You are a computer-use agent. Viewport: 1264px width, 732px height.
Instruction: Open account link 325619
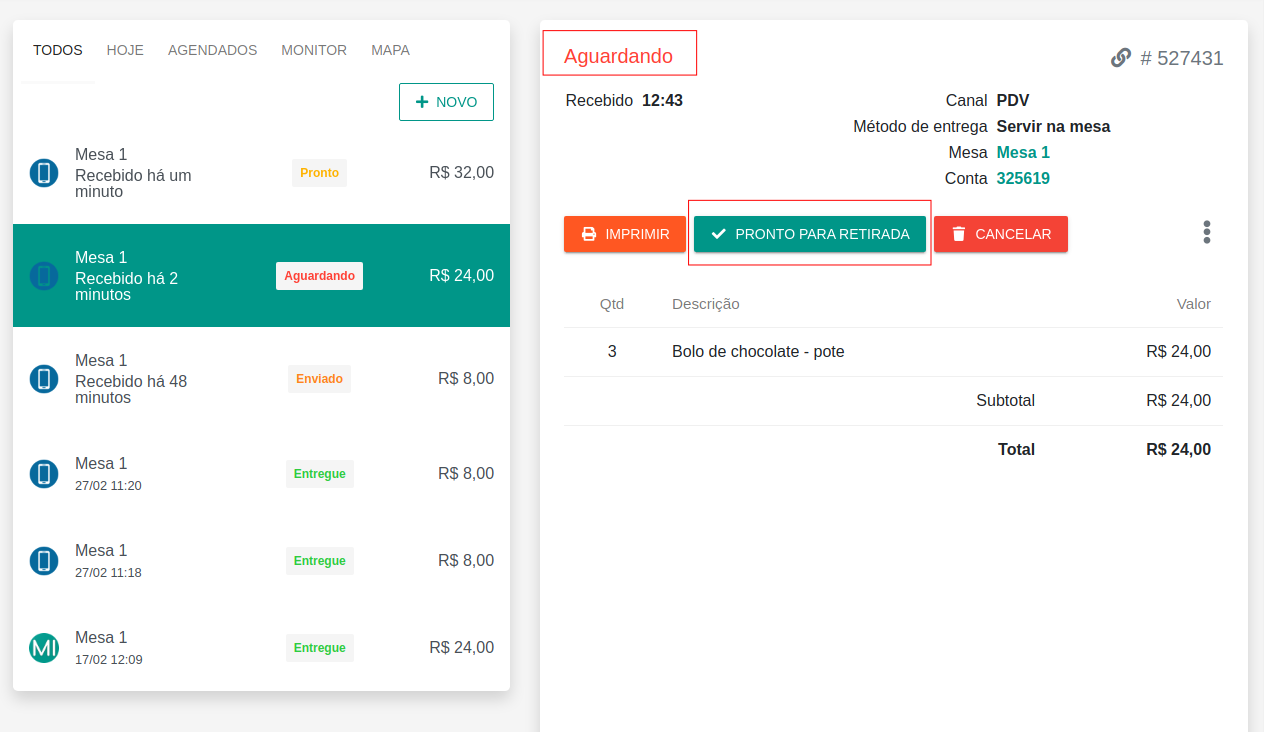pyautogui.click(x=1022, y=179)
